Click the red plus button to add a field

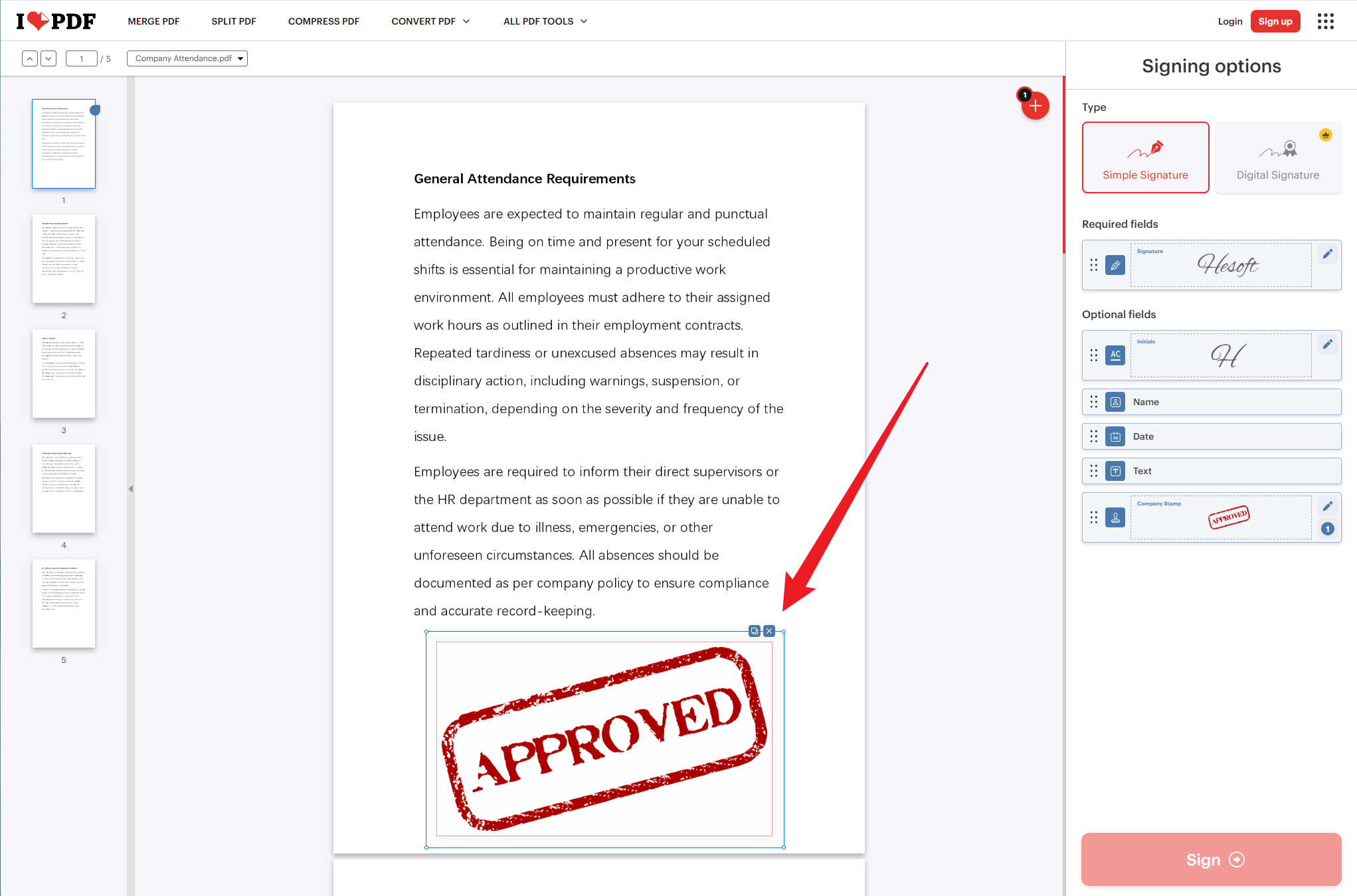point(1034,105)
